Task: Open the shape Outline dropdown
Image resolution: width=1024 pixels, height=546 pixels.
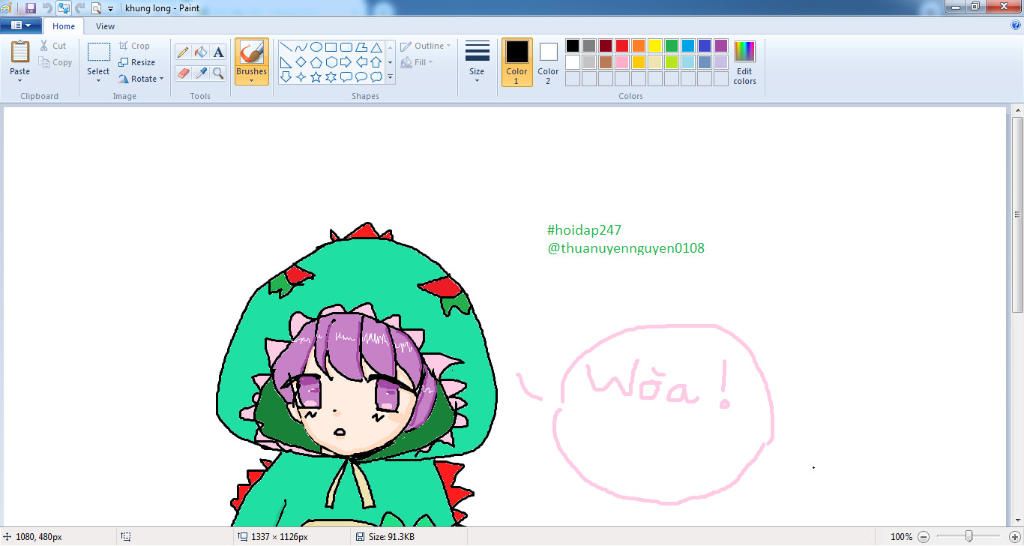Action: pyautogui.click(x=425, y=46)
